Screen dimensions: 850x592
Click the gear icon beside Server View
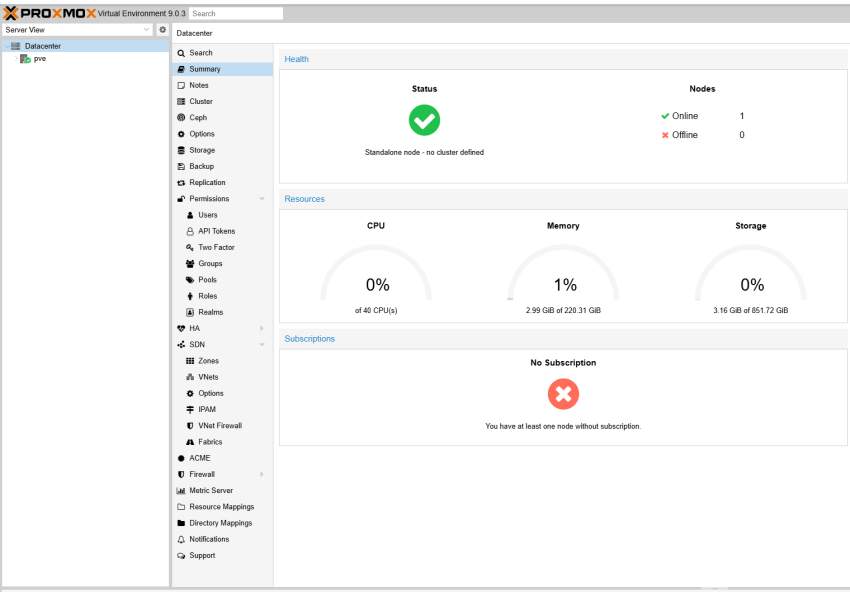pyautogui.click(x=163, y=30)
